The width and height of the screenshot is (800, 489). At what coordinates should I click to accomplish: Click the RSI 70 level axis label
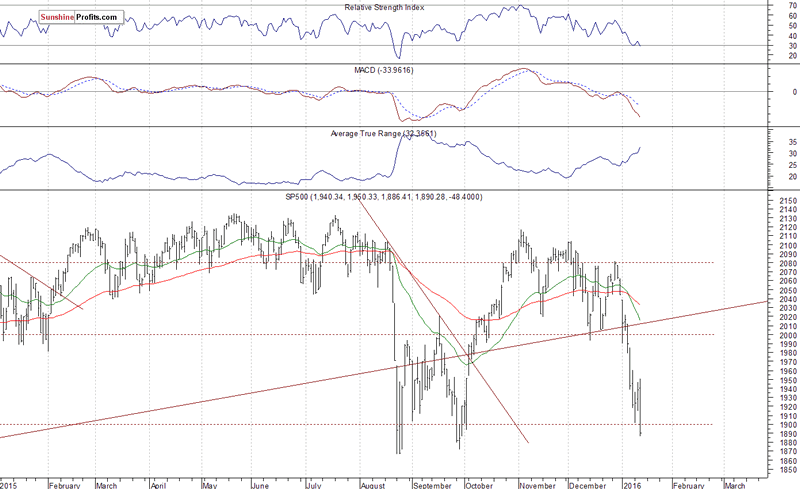click(x=792, y=6)
